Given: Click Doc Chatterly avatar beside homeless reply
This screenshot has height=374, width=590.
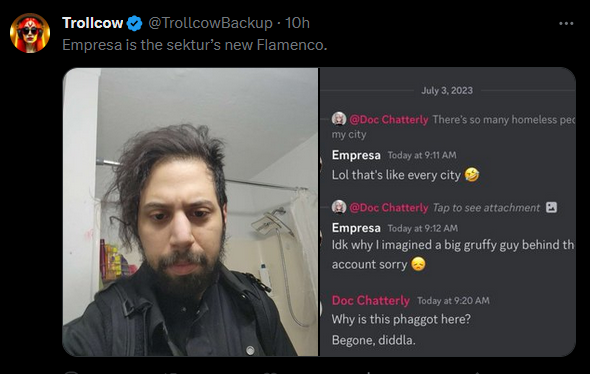Looking at the screenshot, I should (x=339, y=119).
